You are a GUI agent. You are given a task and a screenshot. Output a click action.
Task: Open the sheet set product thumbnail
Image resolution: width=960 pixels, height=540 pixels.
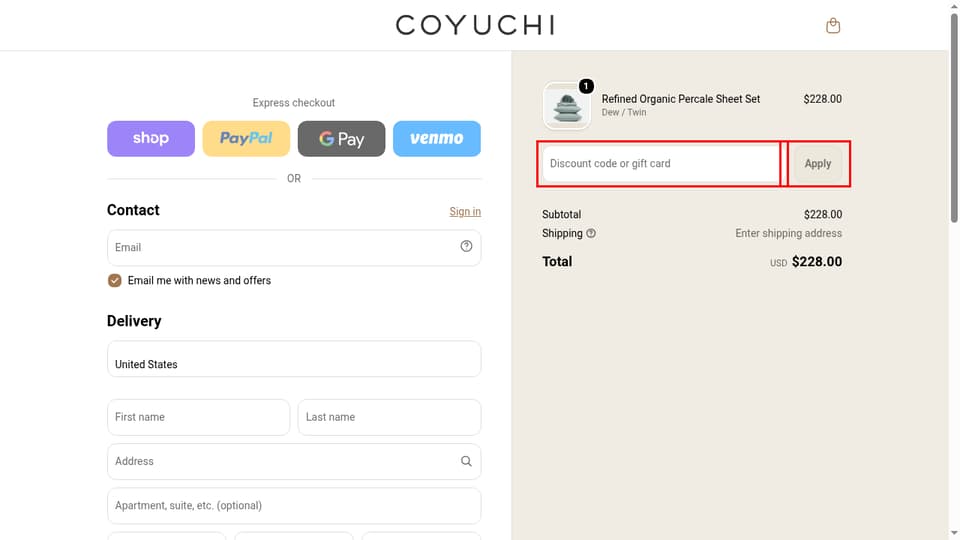tap(567, 105)
